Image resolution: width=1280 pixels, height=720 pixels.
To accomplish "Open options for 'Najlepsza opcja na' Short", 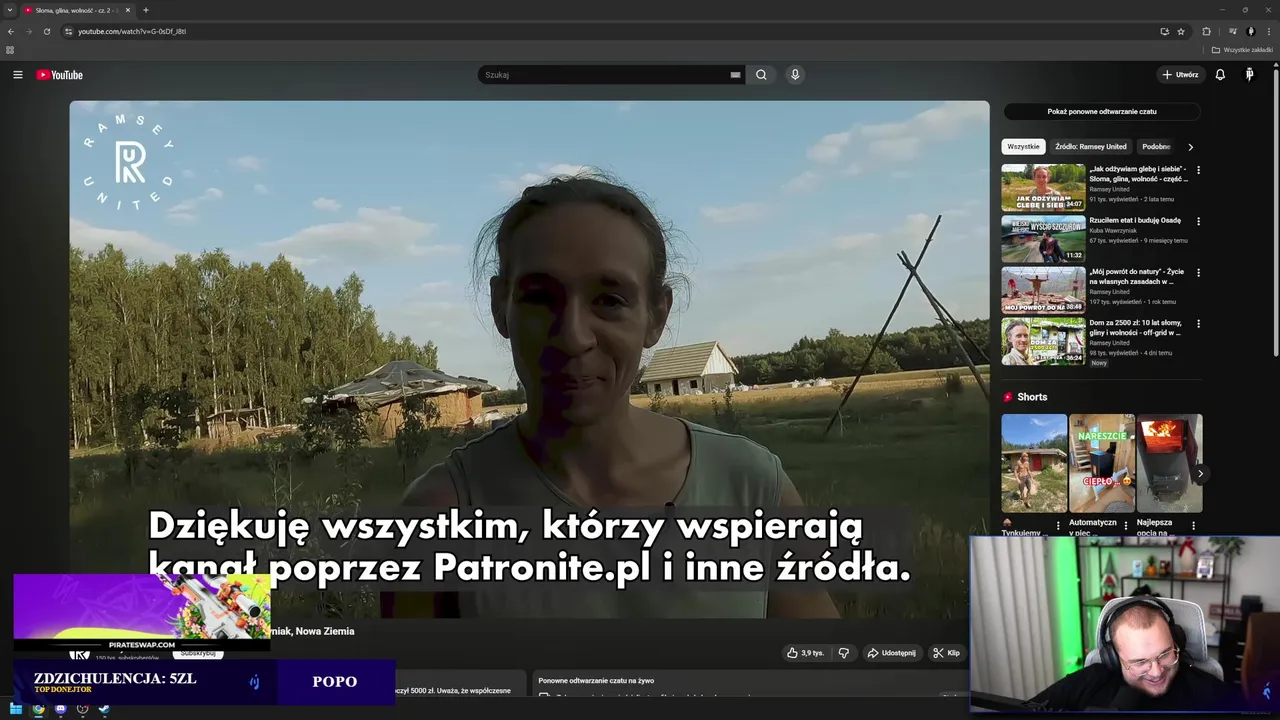I will (x=1193, y=525).
